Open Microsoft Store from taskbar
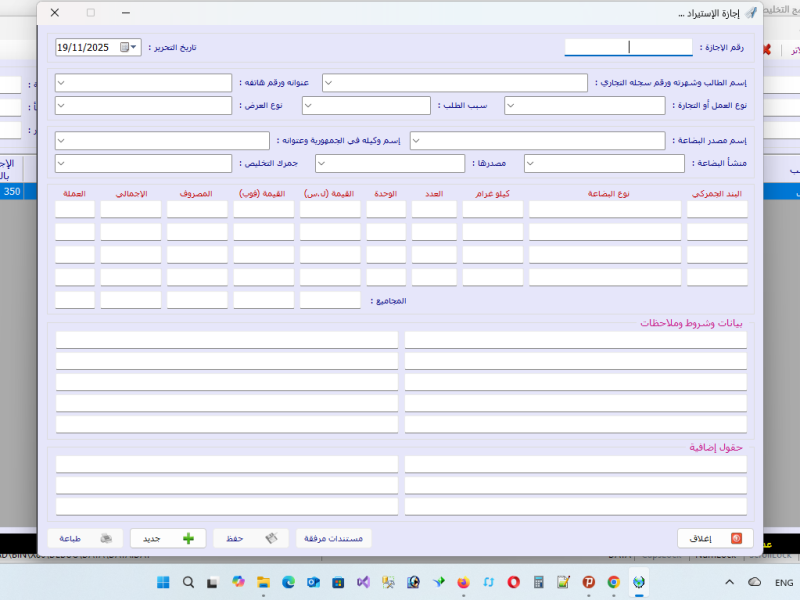This screenshot has height=600, width=800. tap(338, 582)
